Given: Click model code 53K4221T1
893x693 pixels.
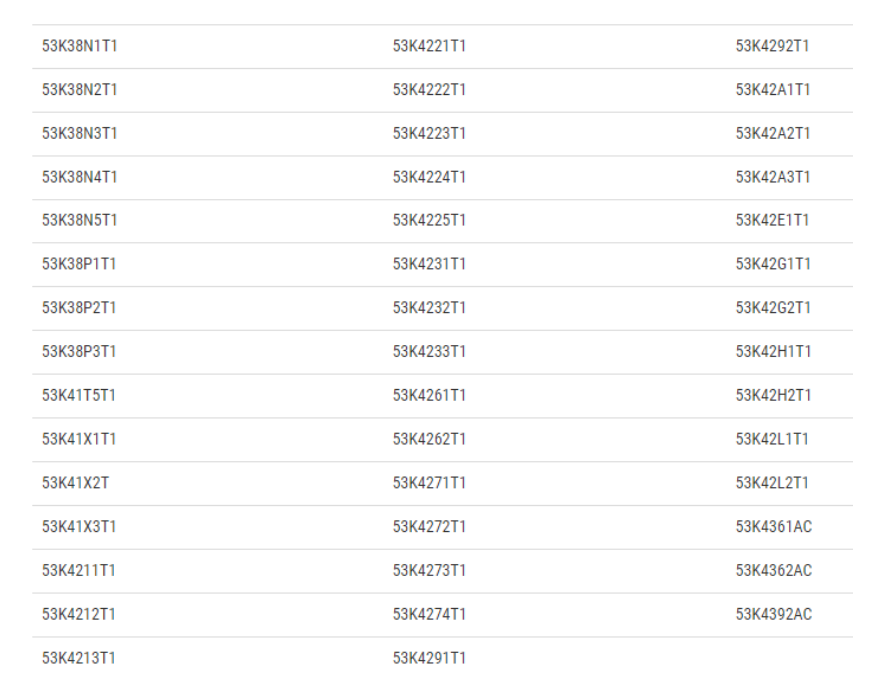Looking at the screenshot, I should (429, 46).
